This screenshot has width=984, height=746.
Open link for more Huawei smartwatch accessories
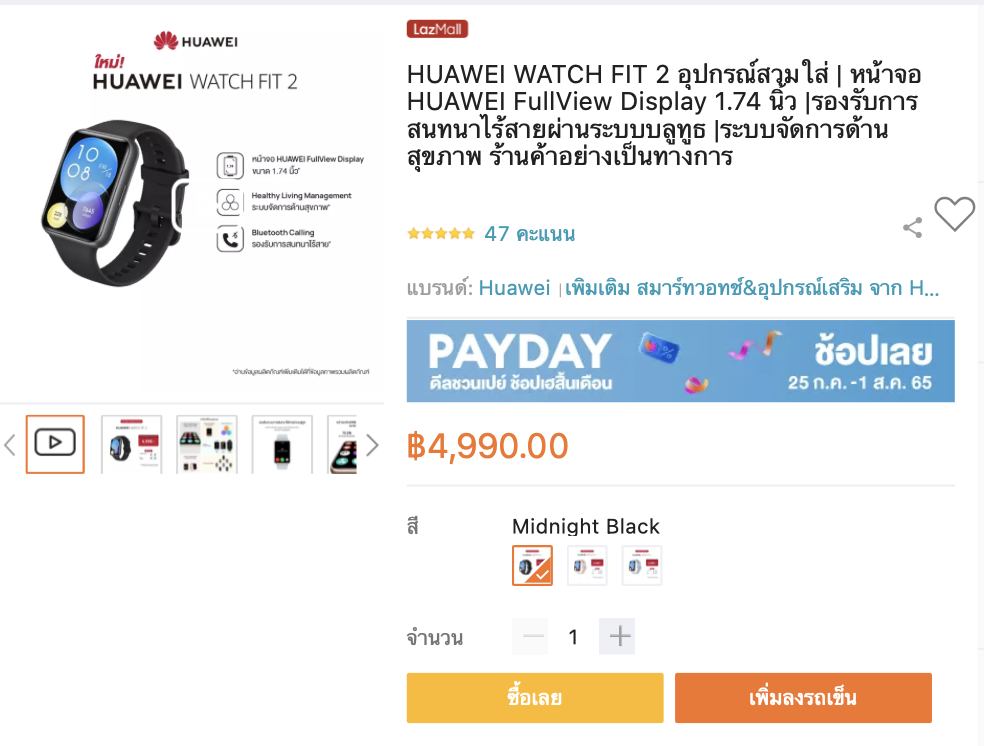[752, 288]
